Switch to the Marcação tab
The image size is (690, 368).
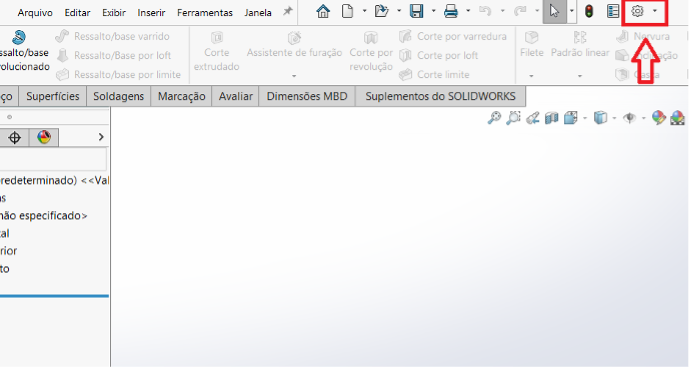click(x=181, y=96)
